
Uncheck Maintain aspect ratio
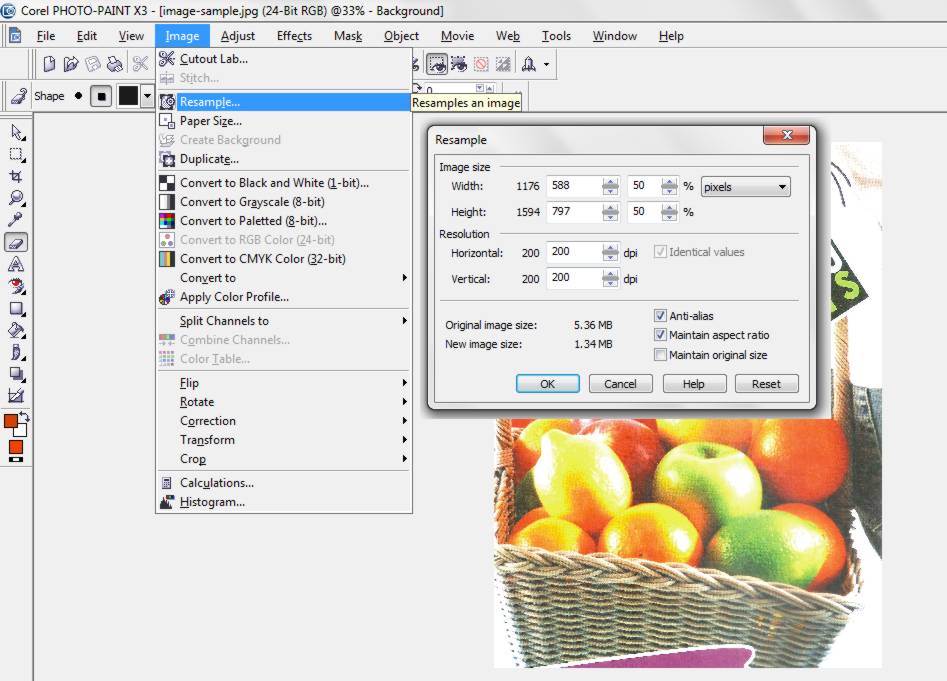661,335
